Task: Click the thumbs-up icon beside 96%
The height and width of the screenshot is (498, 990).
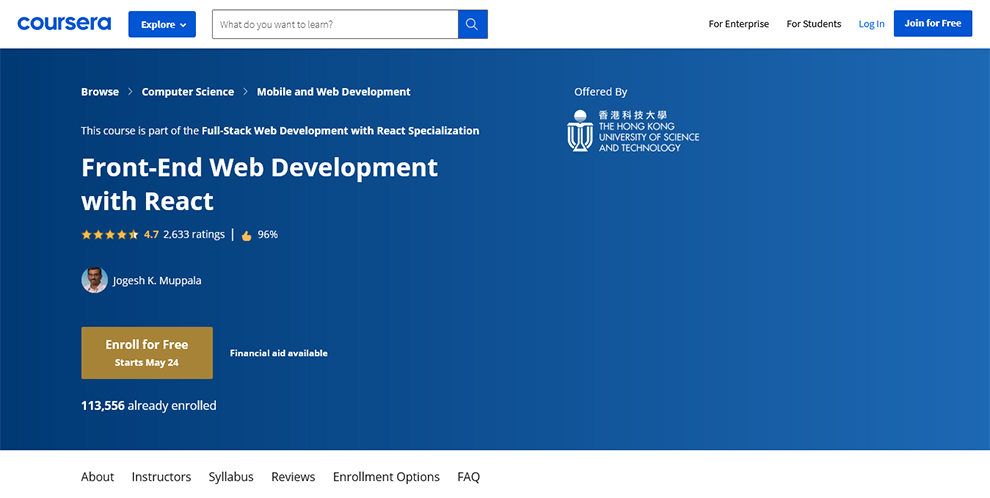Action: (246, 235)
